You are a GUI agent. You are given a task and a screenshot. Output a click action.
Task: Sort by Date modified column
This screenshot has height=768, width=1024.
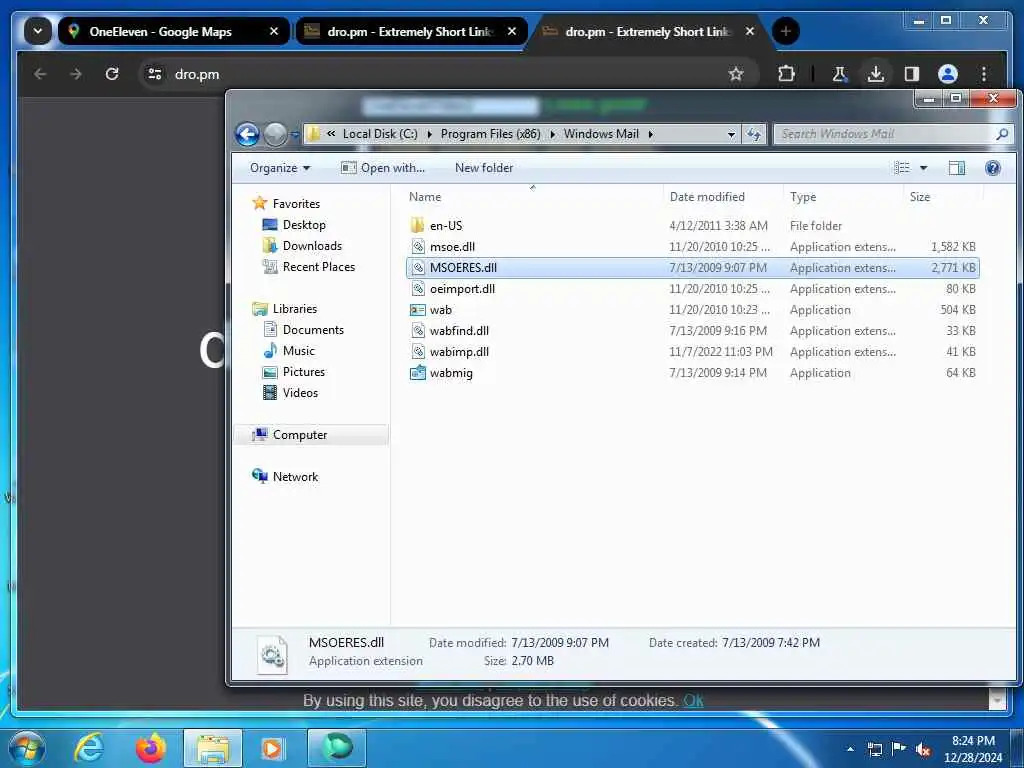click(x=723, y=197)
